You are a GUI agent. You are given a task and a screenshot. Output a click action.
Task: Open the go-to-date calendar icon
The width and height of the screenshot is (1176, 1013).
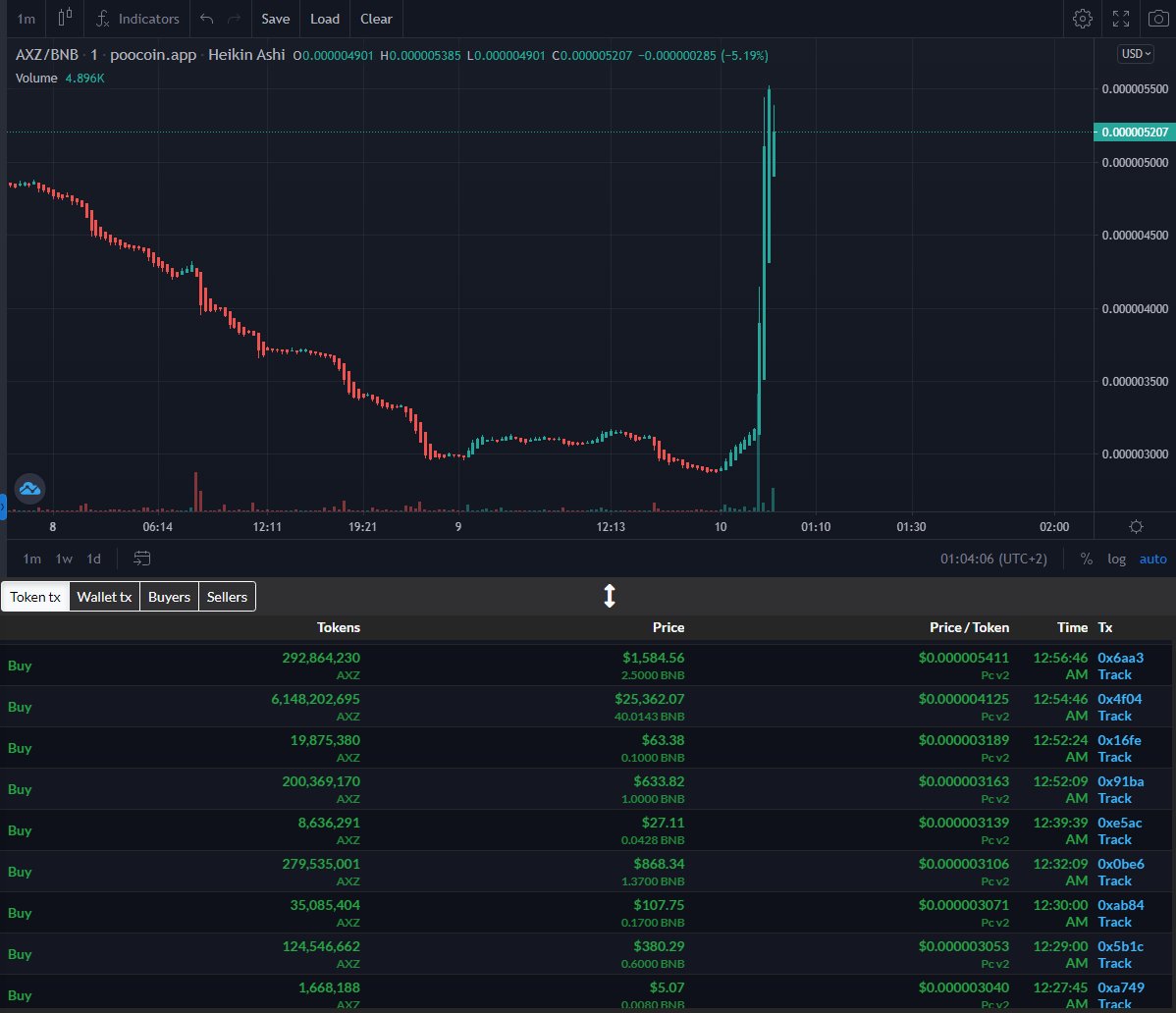pos(141,559)
